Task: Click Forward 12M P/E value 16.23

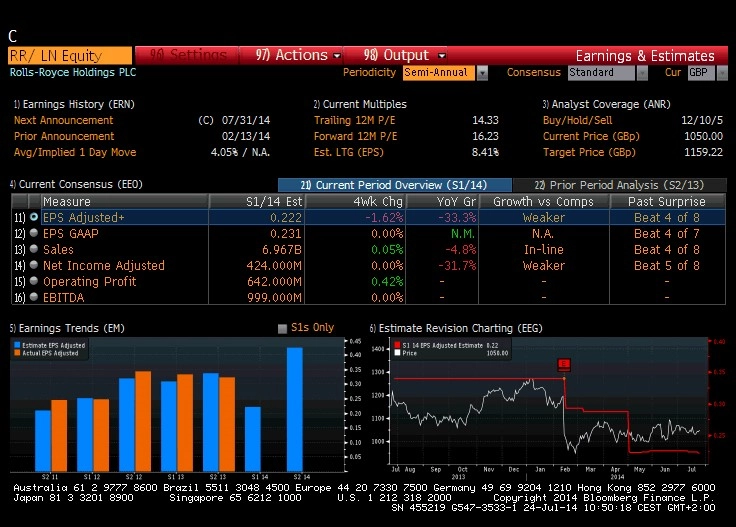Action: click(485, 136)
